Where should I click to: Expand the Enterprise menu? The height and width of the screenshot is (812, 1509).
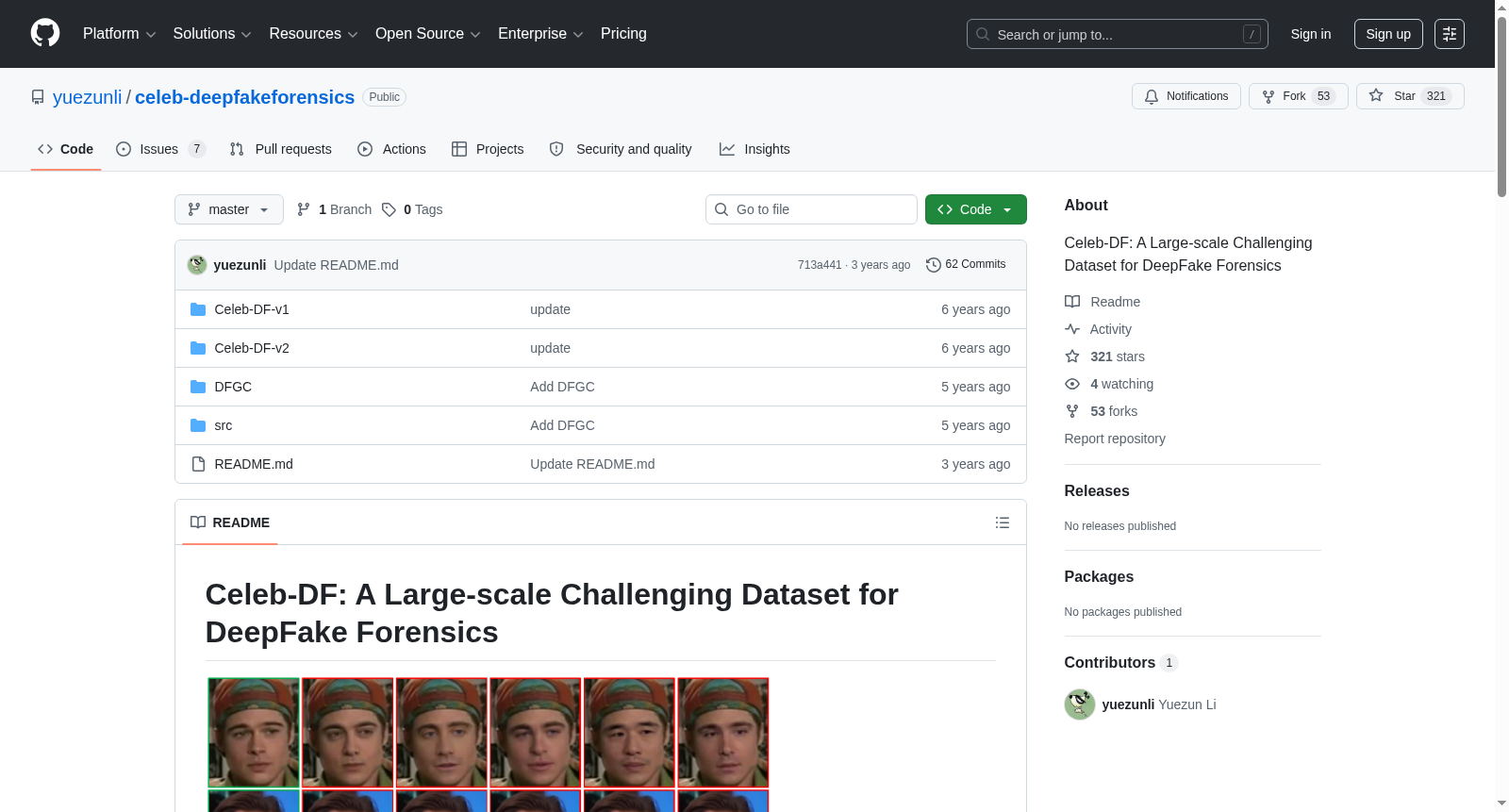(540, 34)
